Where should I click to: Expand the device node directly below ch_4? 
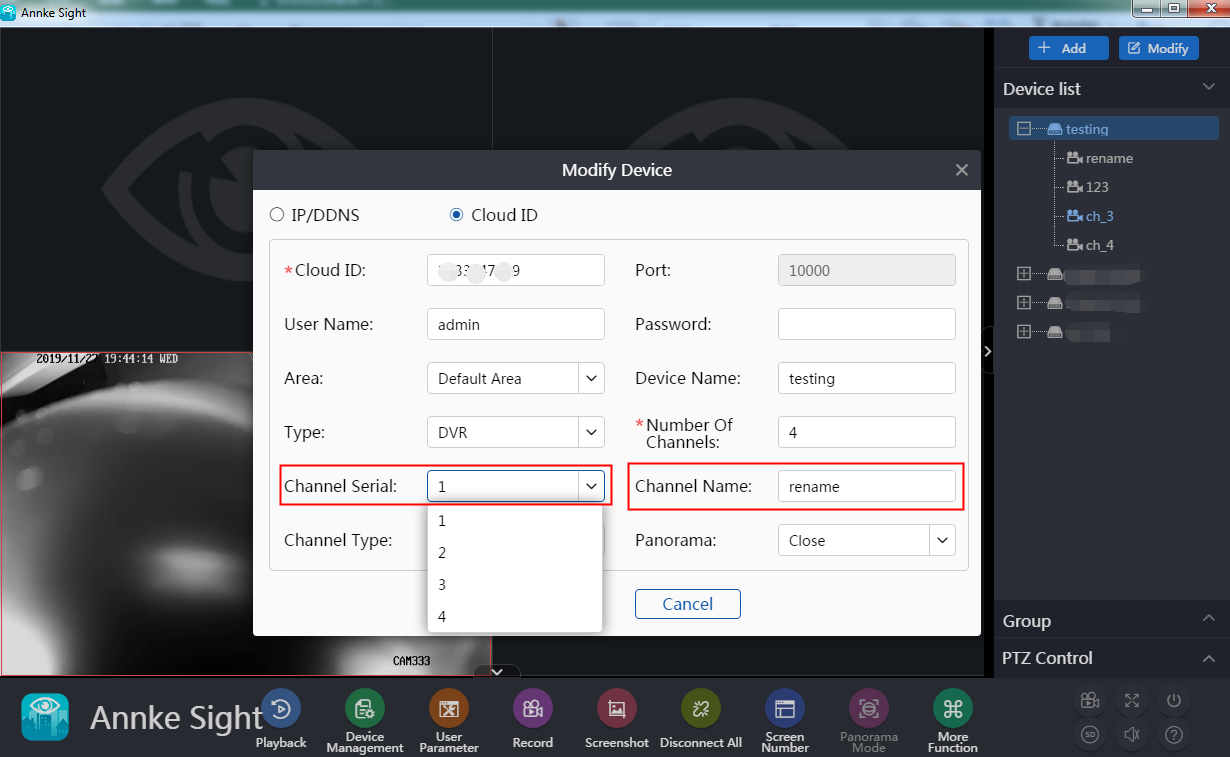pyautogui.click(x=1023, y=273)
